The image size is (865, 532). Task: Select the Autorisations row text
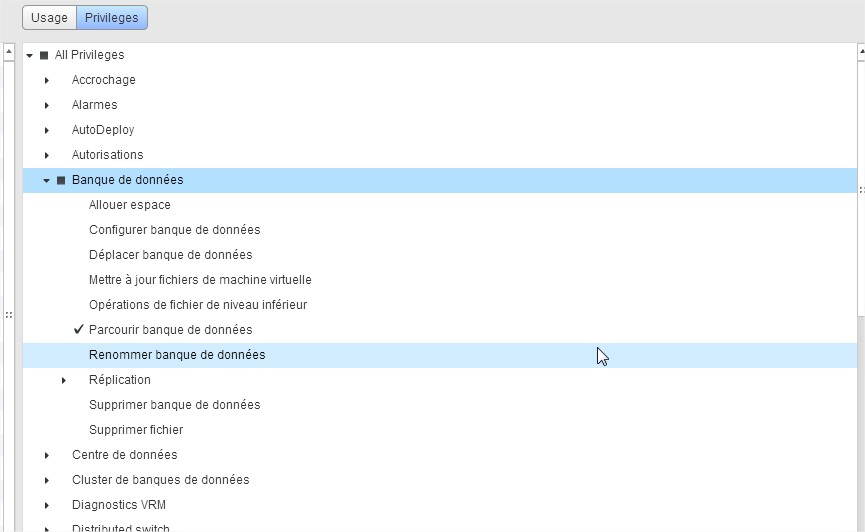tap(108, 155)
